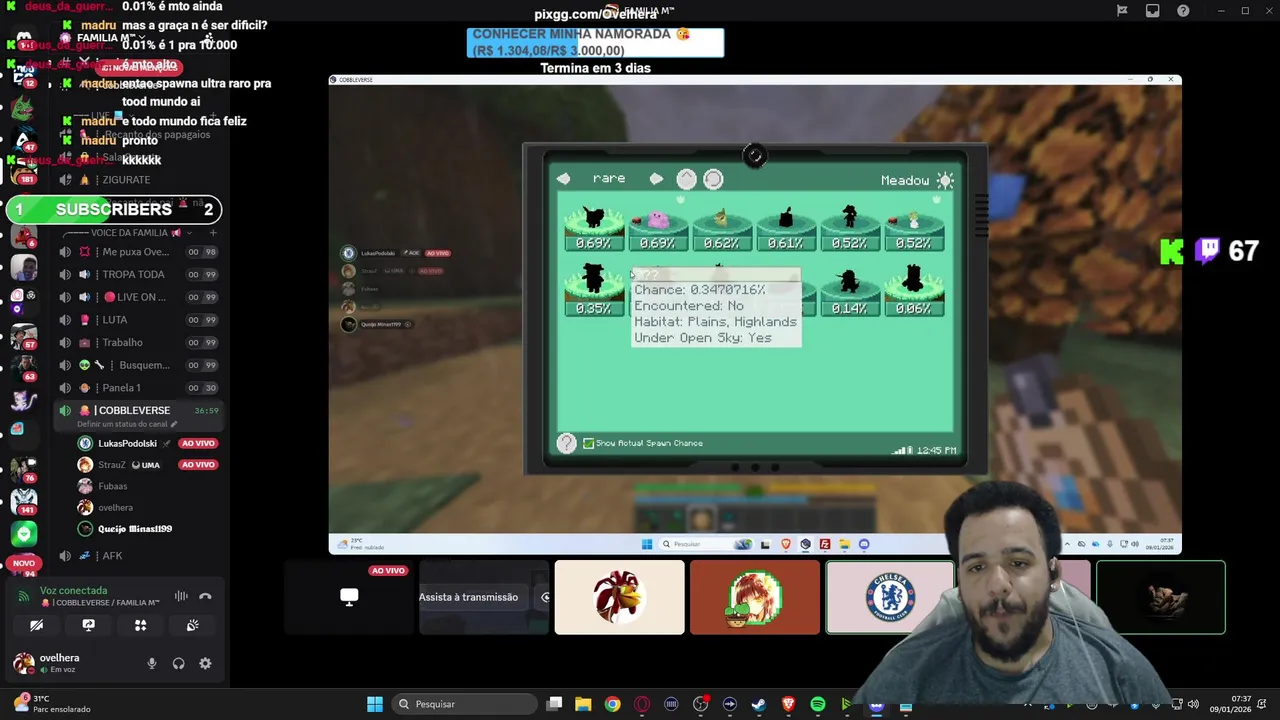This screenshot has height=720, width=1280.
Task: Select the pink Ditto 0.69% entry
Action: coord(657,229)
